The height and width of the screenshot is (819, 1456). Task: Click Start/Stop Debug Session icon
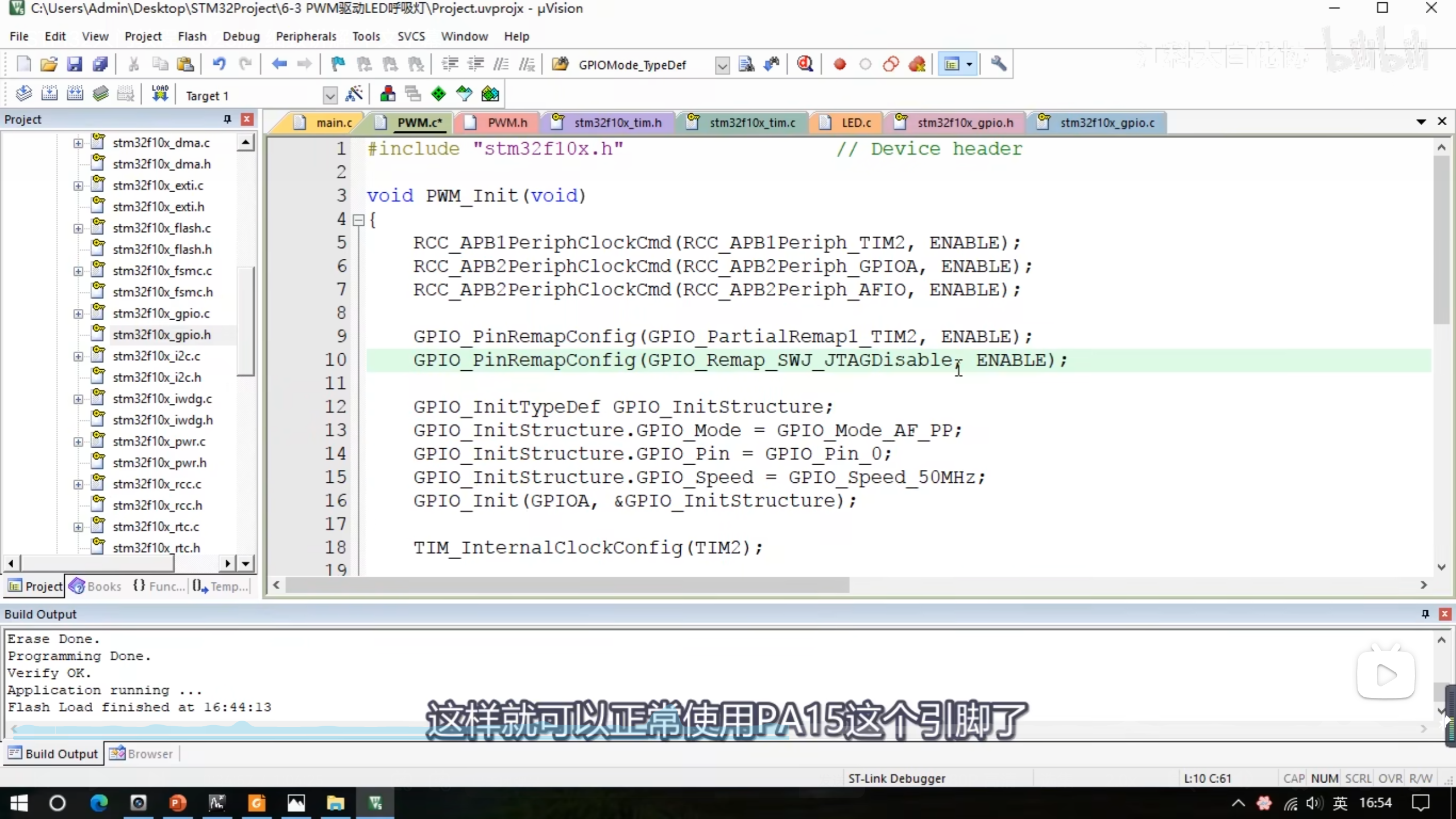[x=805, y=64]
